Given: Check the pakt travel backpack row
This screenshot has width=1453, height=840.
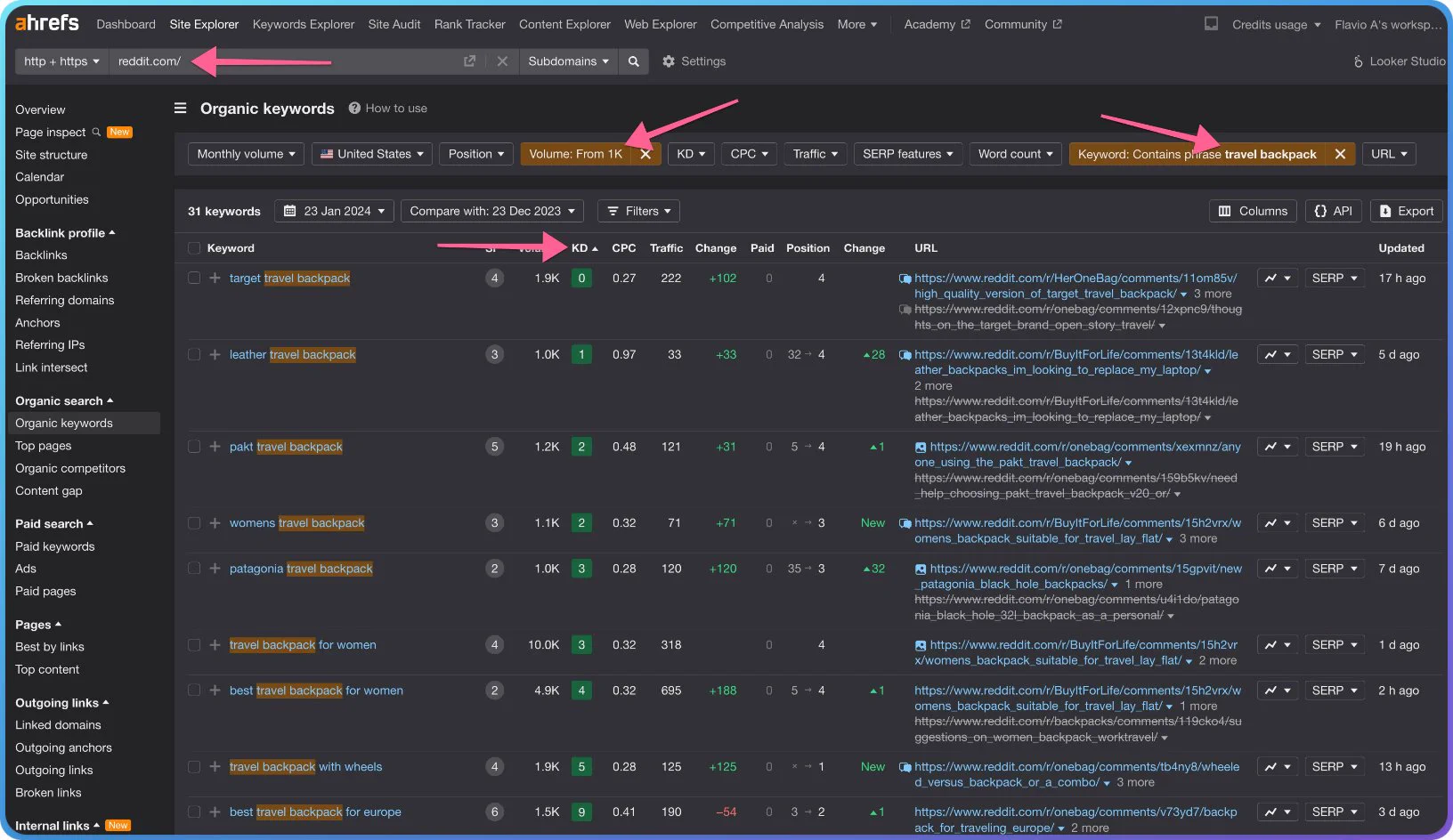Looking at the screenshot, I should [x=194, y=447].
